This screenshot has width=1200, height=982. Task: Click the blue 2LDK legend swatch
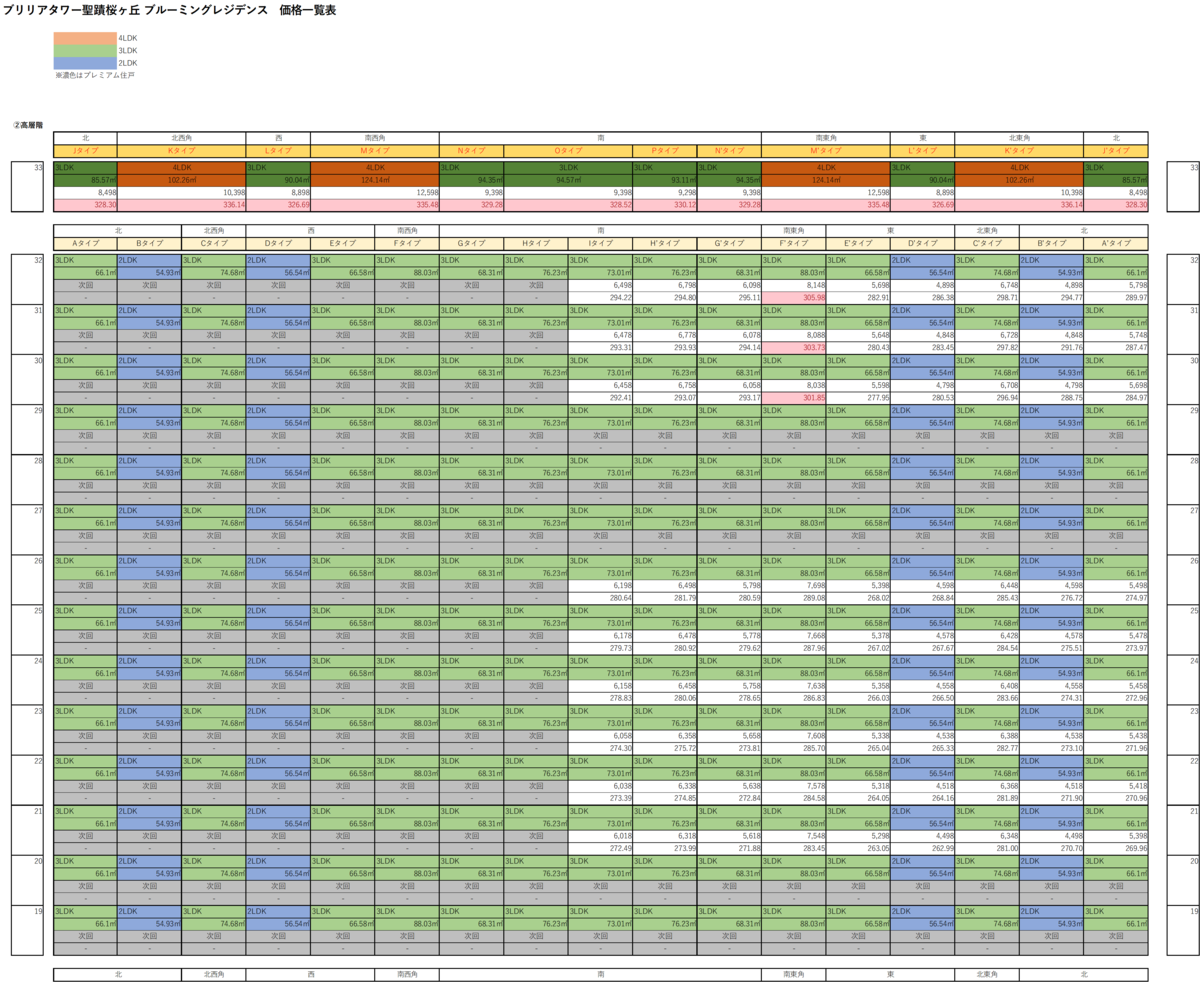point(86,62)
